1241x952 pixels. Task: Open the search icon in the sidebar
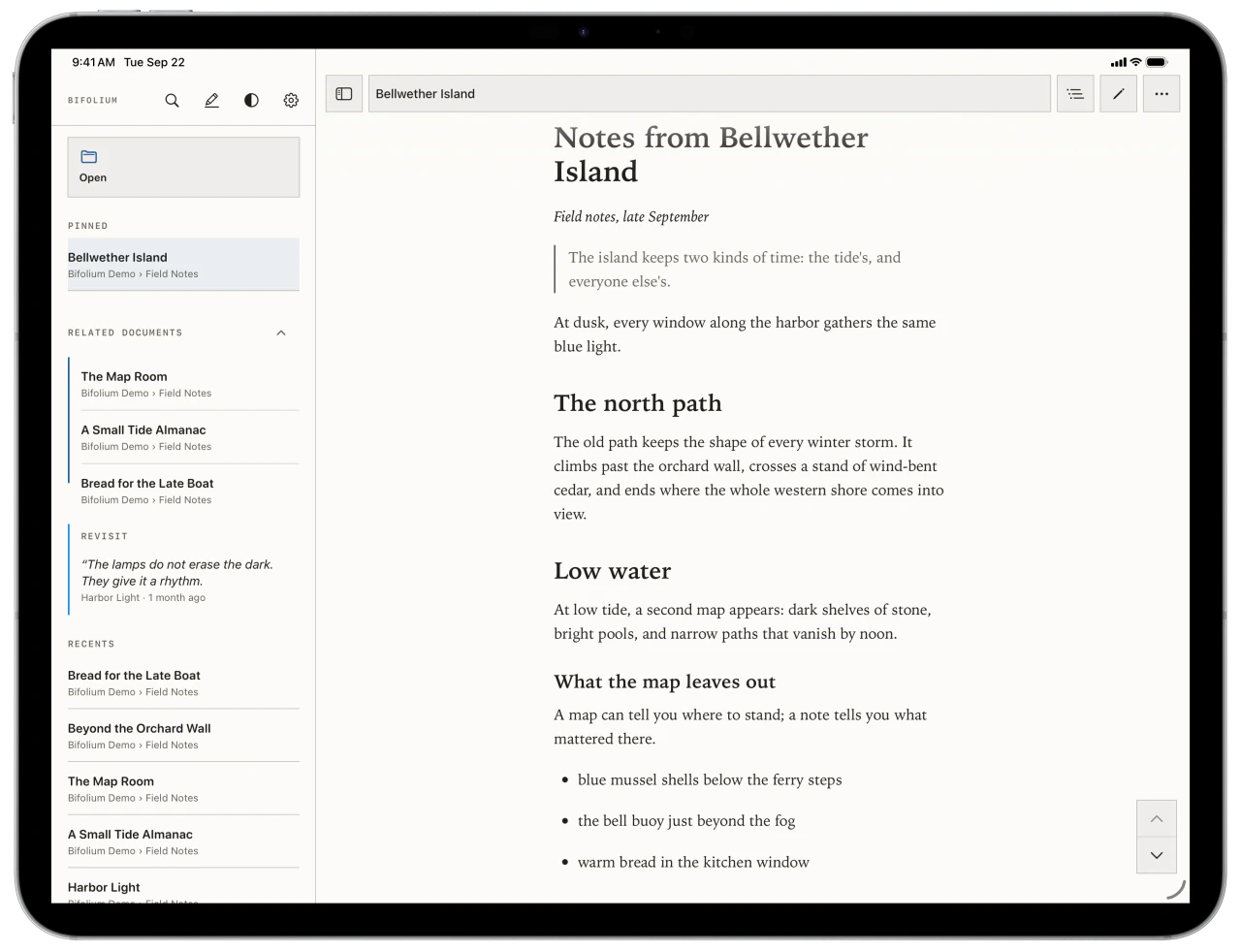click(172, 100)
